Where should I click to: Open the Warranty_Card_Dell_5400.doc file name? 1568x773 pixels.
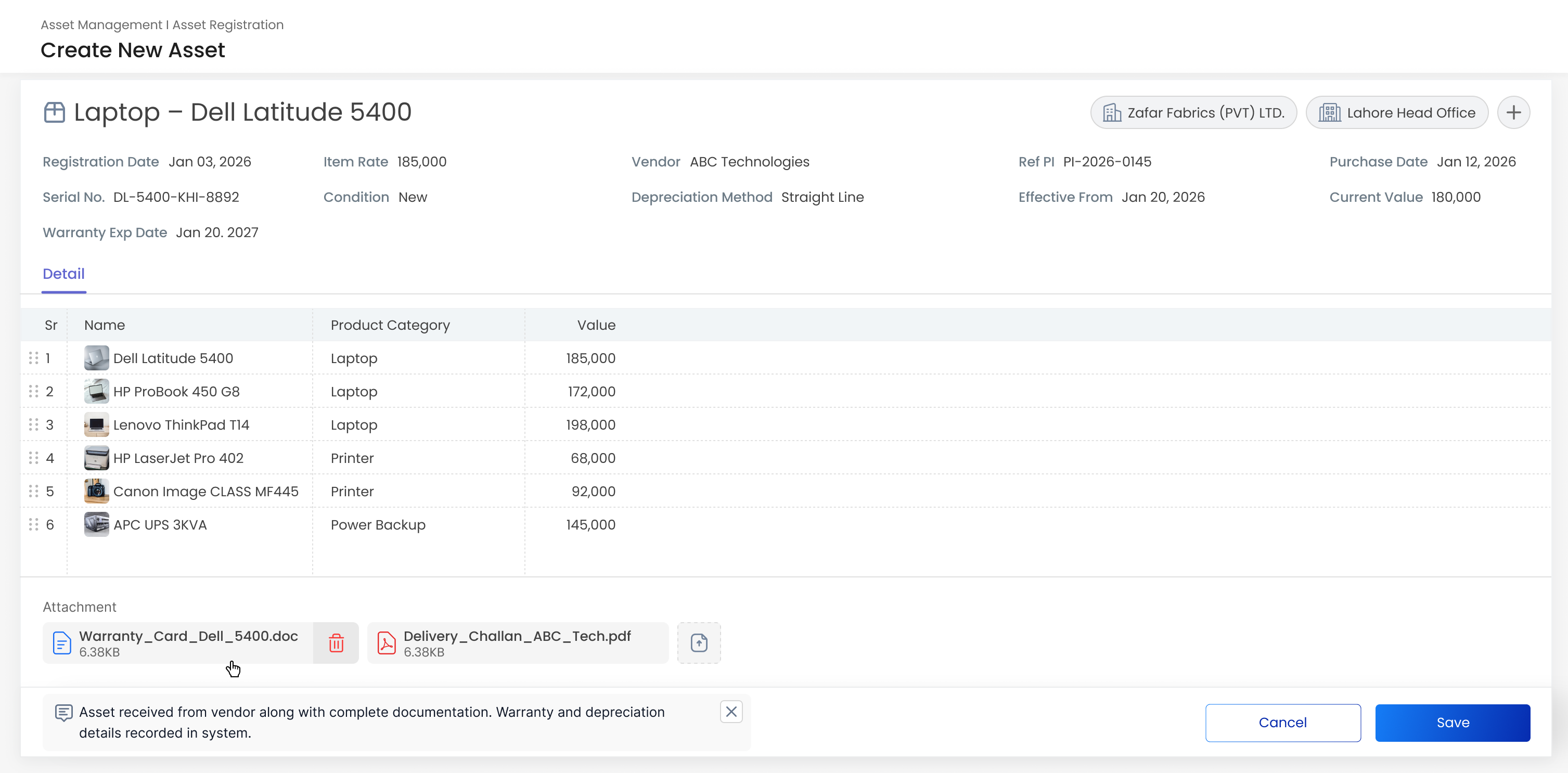point(189,636)
